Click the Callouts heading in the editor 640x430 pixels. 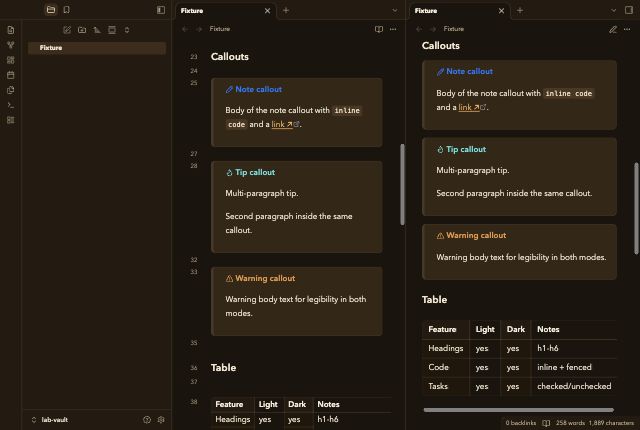coord(230,57)
